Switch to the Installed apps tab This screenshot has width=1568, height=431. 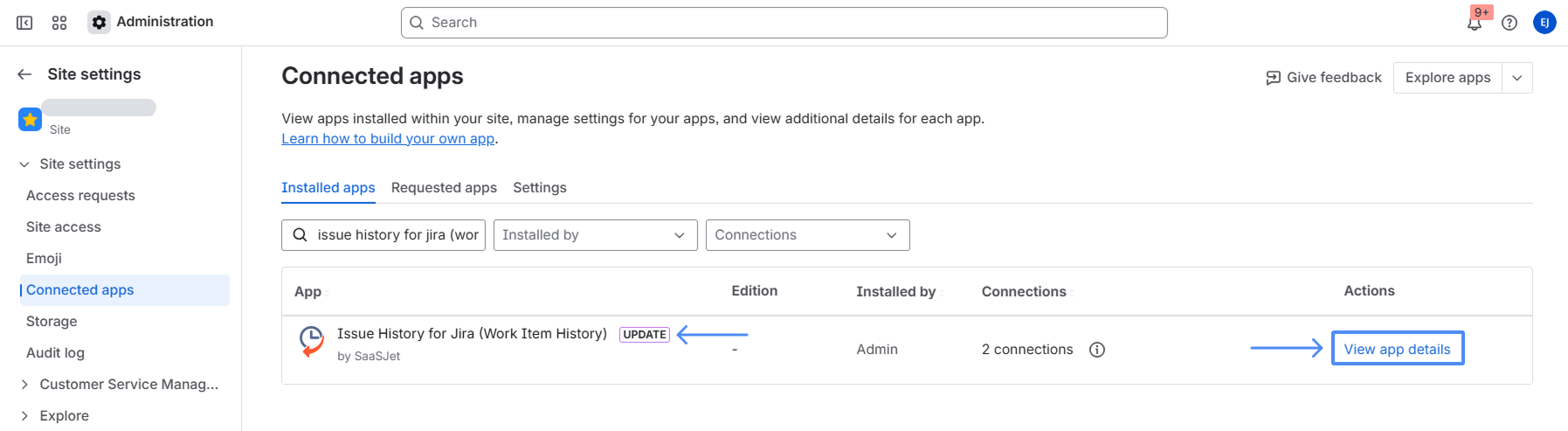coord(328,188)
